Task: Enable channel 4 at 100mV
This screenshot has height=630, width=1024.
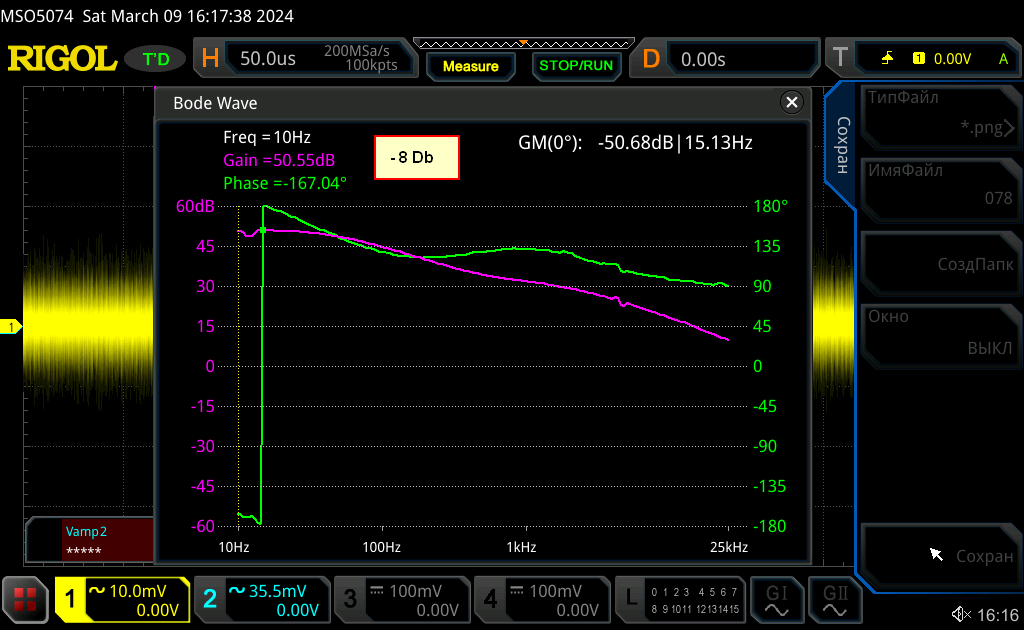Action: point(541,599)
